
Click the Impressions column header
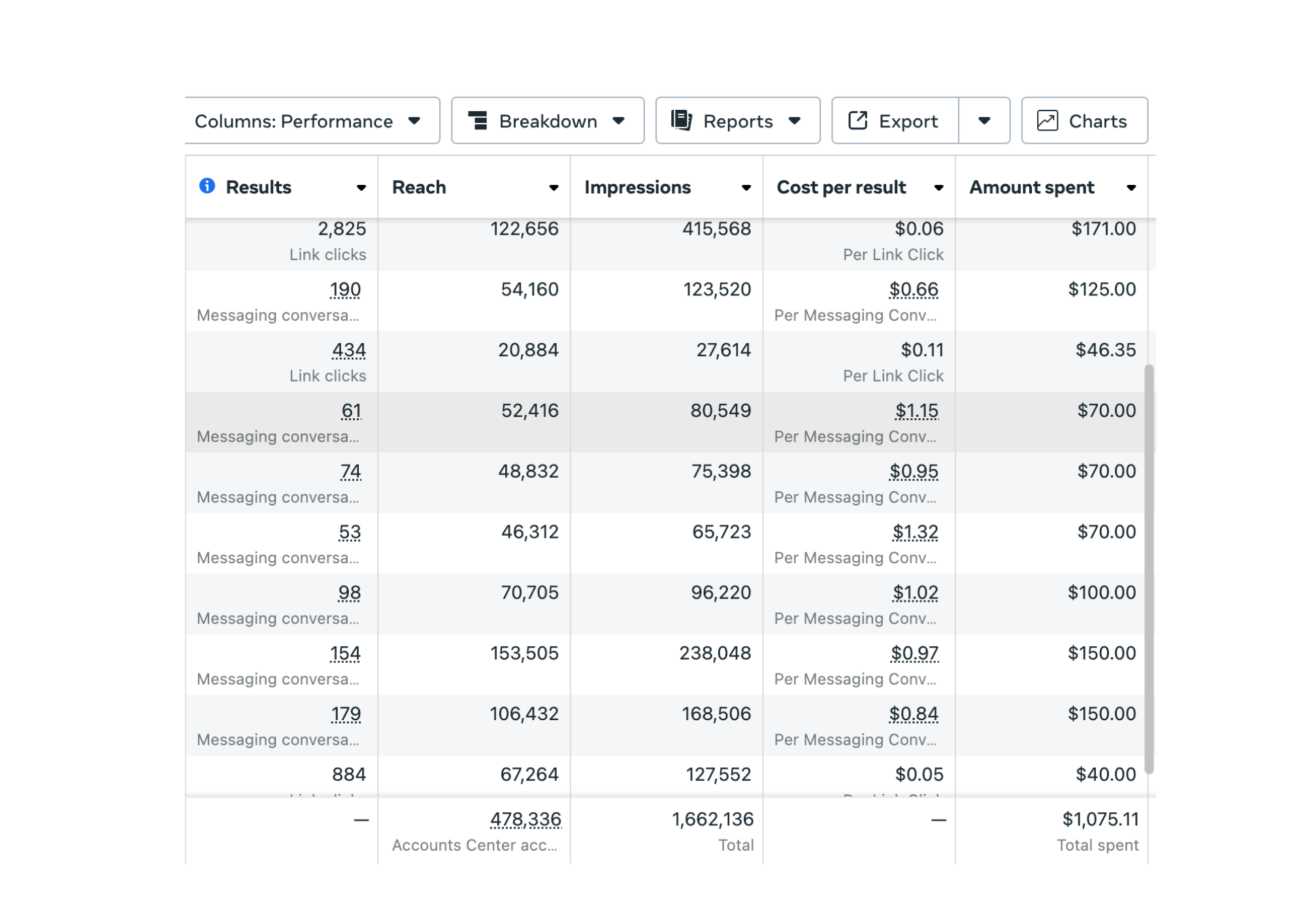(x=637, y=188)
